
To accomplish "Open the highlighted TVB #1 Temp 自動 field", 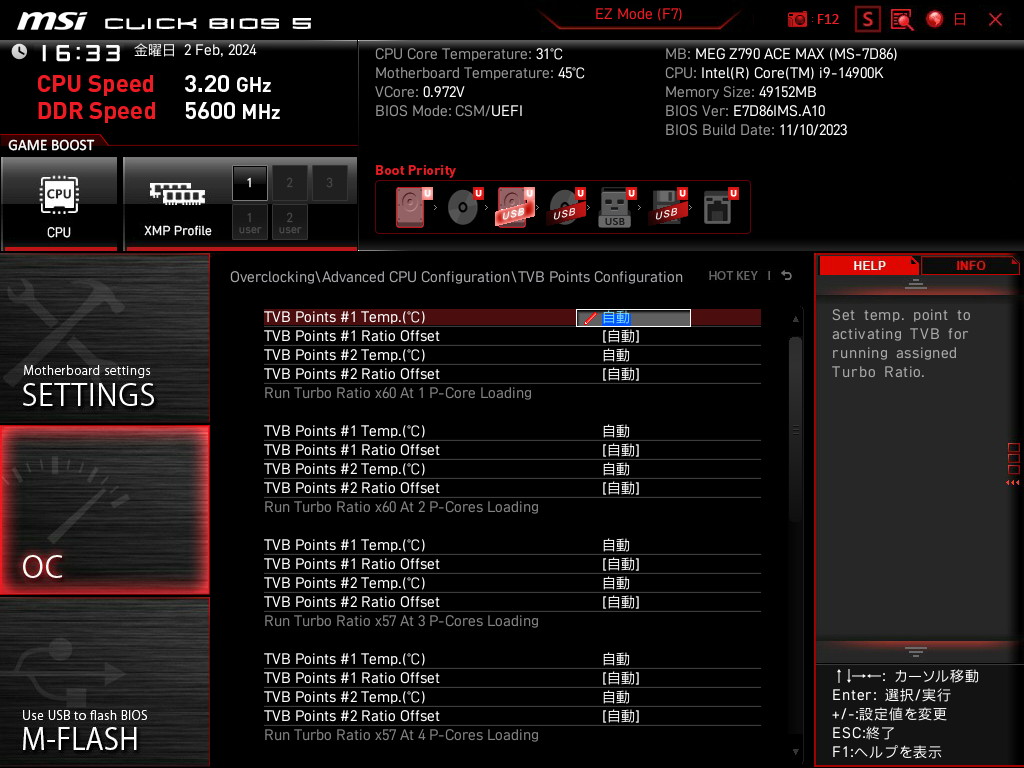I will point(633,317).
